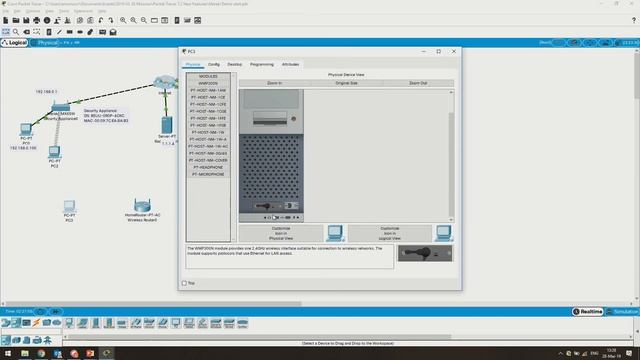Image resolution: width=640 pixels, height=360 pixels.
Task: Click Zoom In in Physical Device View
Action: [x=274, y=83]
